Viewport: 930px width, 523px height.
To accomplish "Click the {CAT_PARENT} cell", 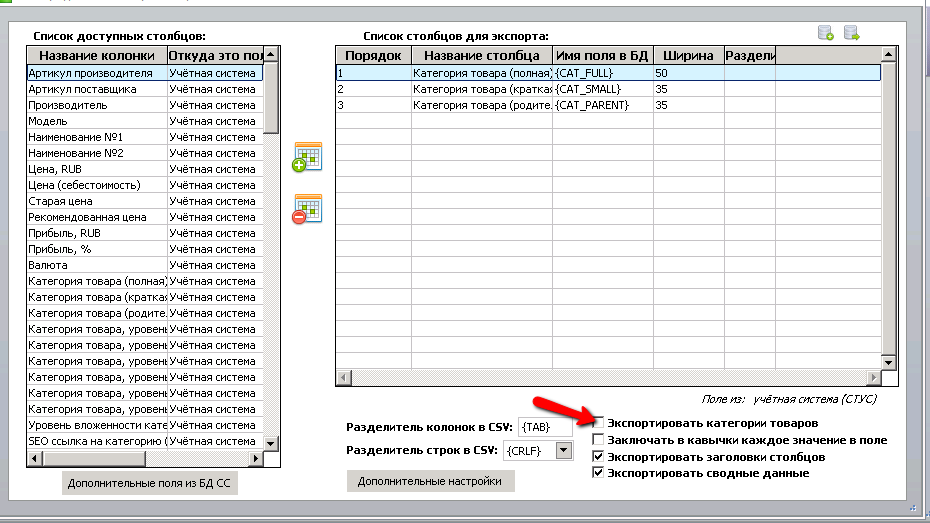I will (603, 105).
